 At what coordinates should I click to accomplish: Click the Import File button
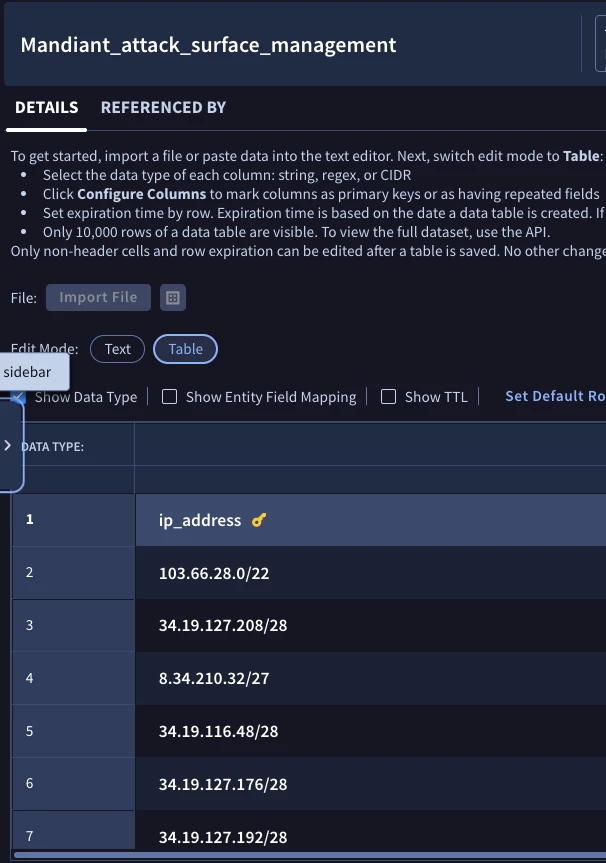pyautogui.click(x=98, y=297)
